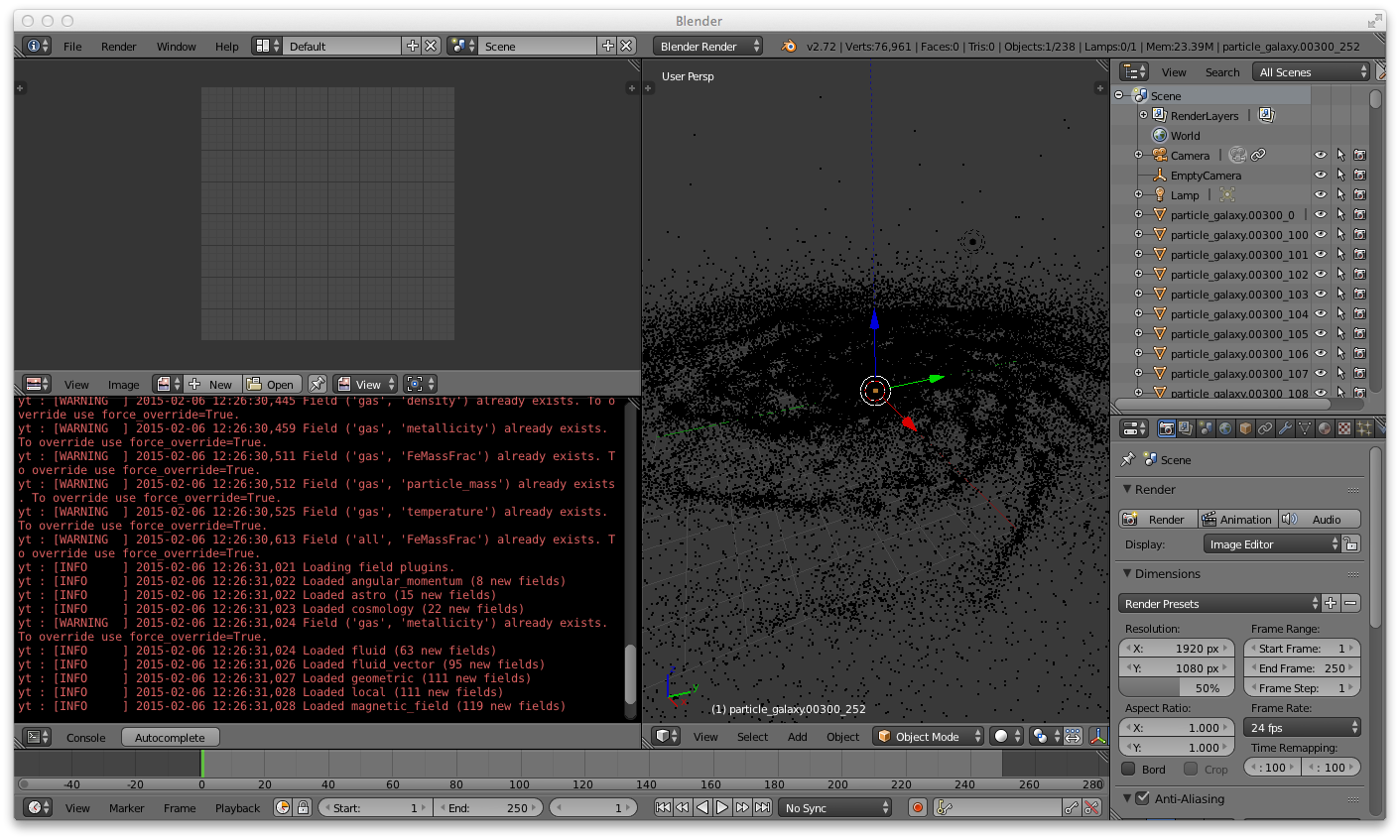Screen dimensions: 1400x840
Task: Hide the Camera object with eye icon
Action: tap(1321, 155)
